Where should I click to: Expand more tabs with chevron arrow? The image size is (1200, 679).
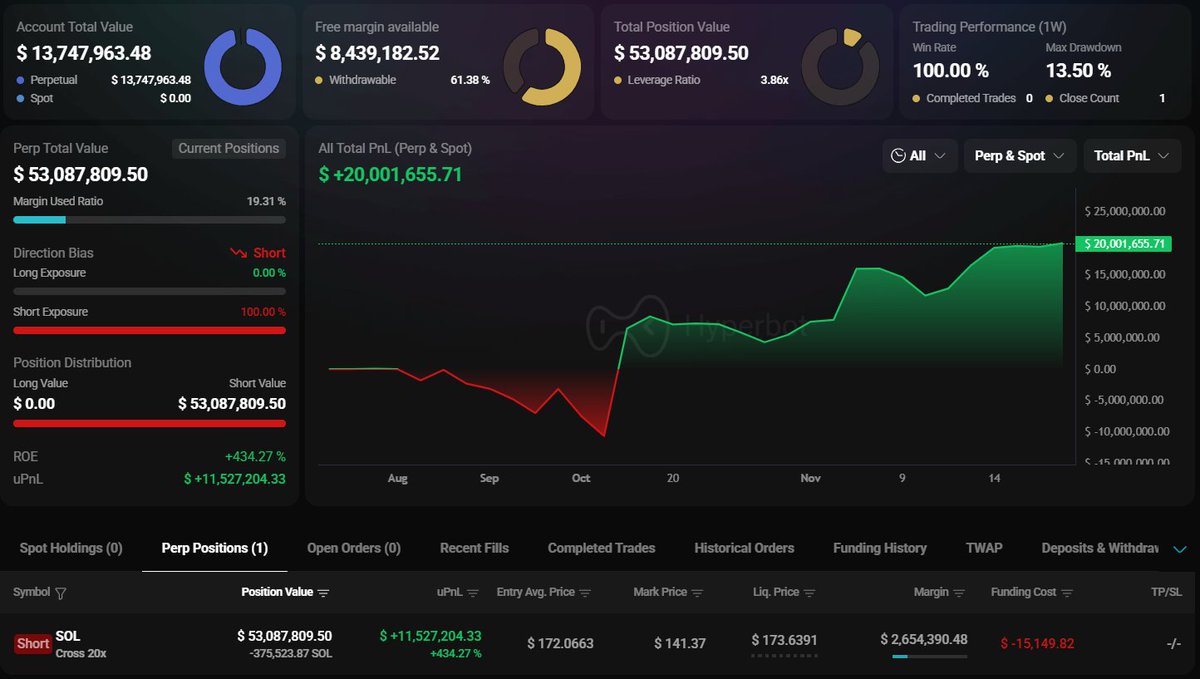pyautogui.click(x=1180, y=549)
